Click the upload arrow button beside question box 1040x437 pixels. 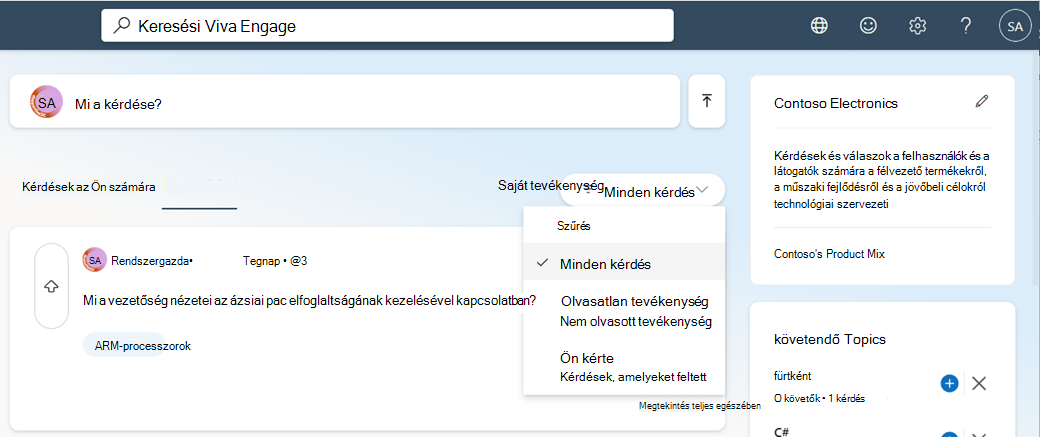point(707,101)
